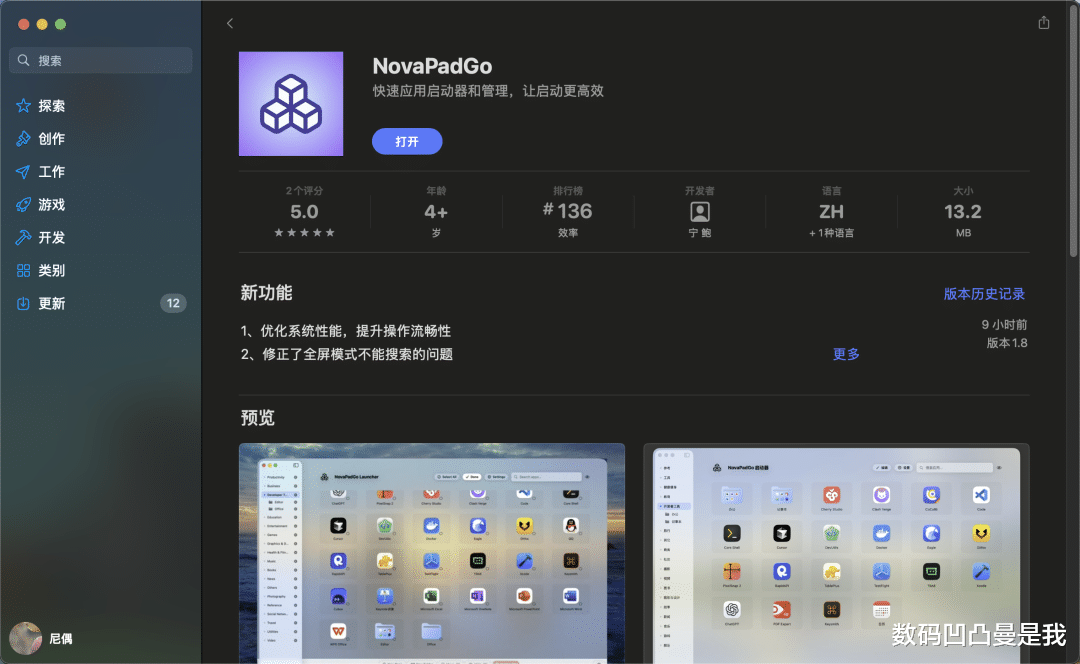Click the NovaPadGo app icon
The height and width of the screenshot is (664, 1080).
pyautogui.click(x=291, y=104)
